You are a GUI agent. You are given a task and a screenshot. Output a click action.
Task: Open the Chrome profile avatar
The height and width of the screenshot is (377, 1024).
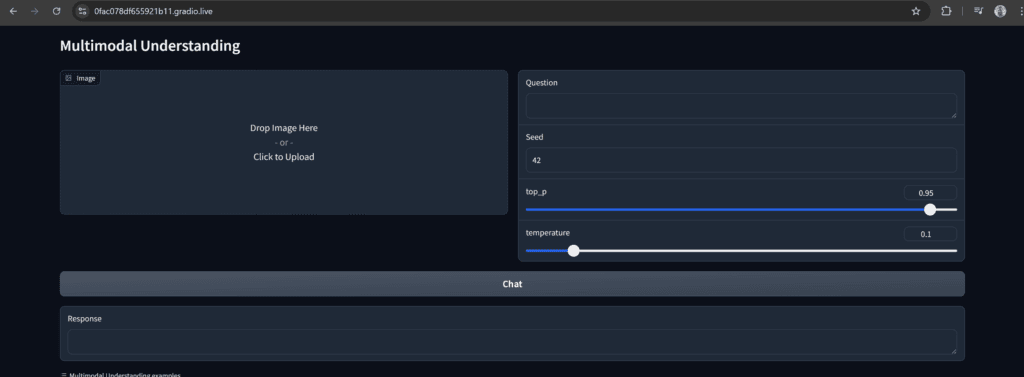[1000, 11]
